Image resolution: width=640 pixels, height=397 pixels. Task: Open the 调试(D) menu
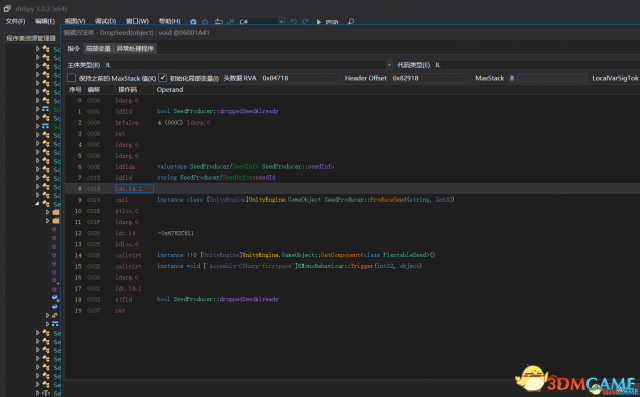pyautogui.click(x=105, y=21)
